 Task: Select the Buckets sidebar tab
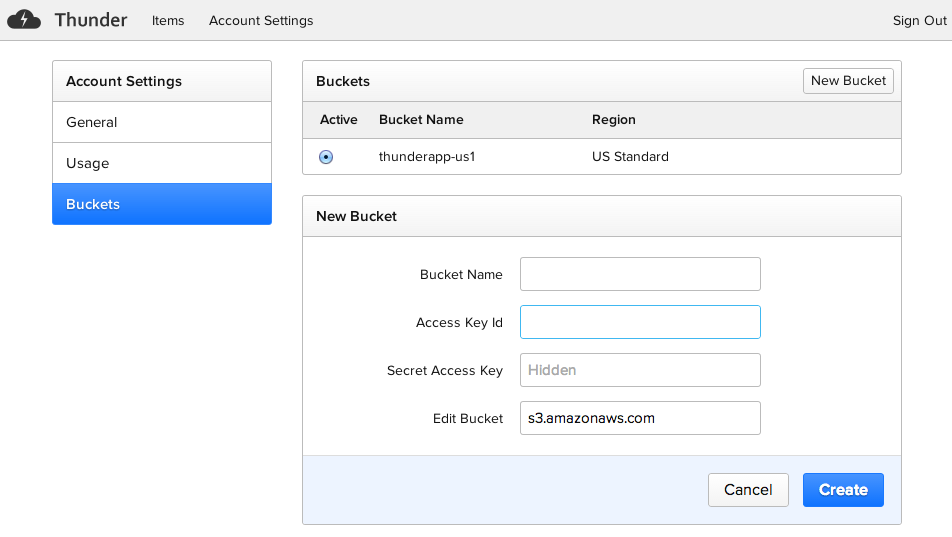162,204
